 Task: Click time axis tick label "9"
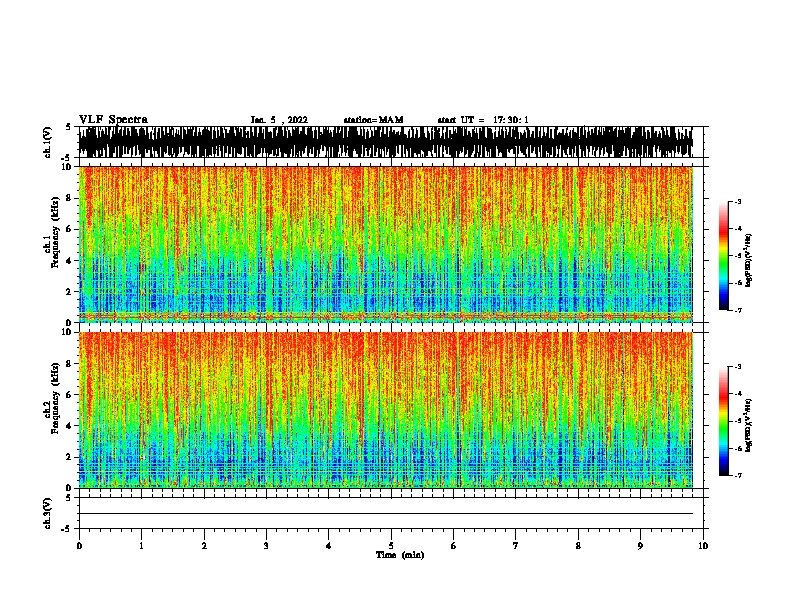click(x=640, y=546)
